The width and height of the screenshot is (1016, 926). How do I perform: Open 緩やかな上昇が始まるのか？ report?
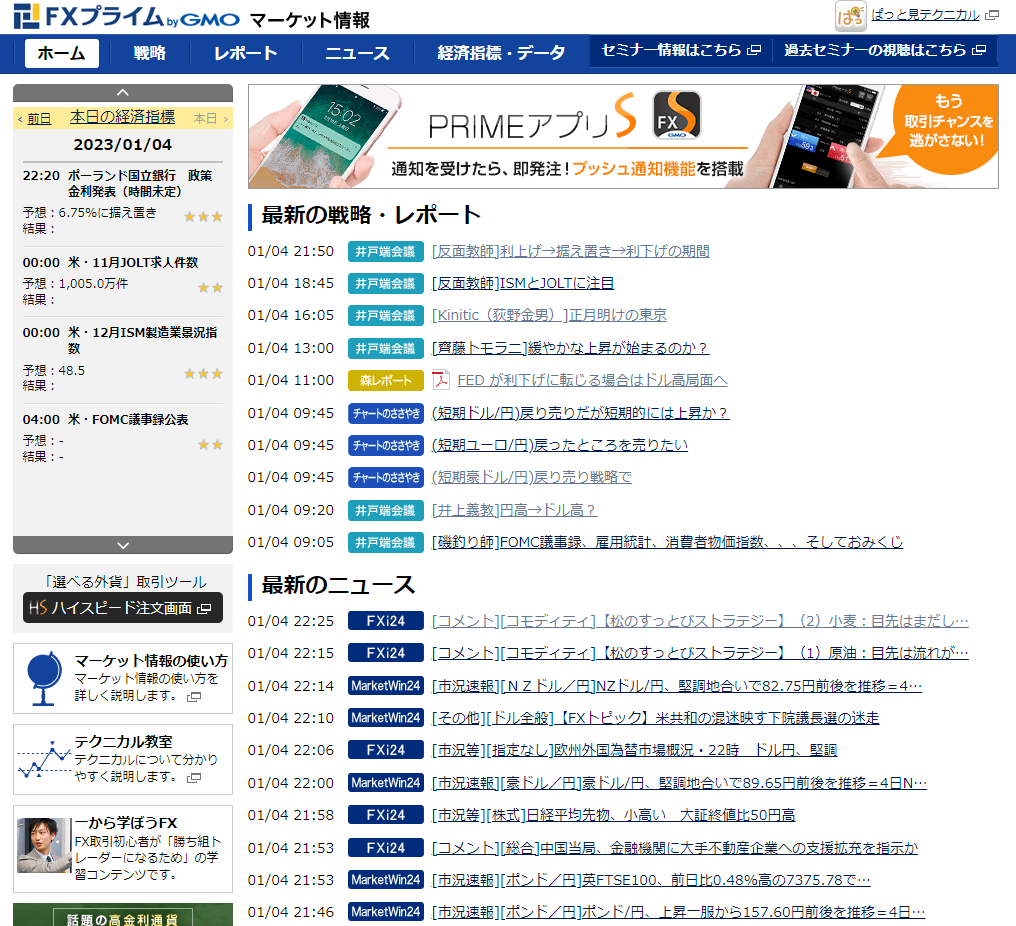(x=570, y=349)
